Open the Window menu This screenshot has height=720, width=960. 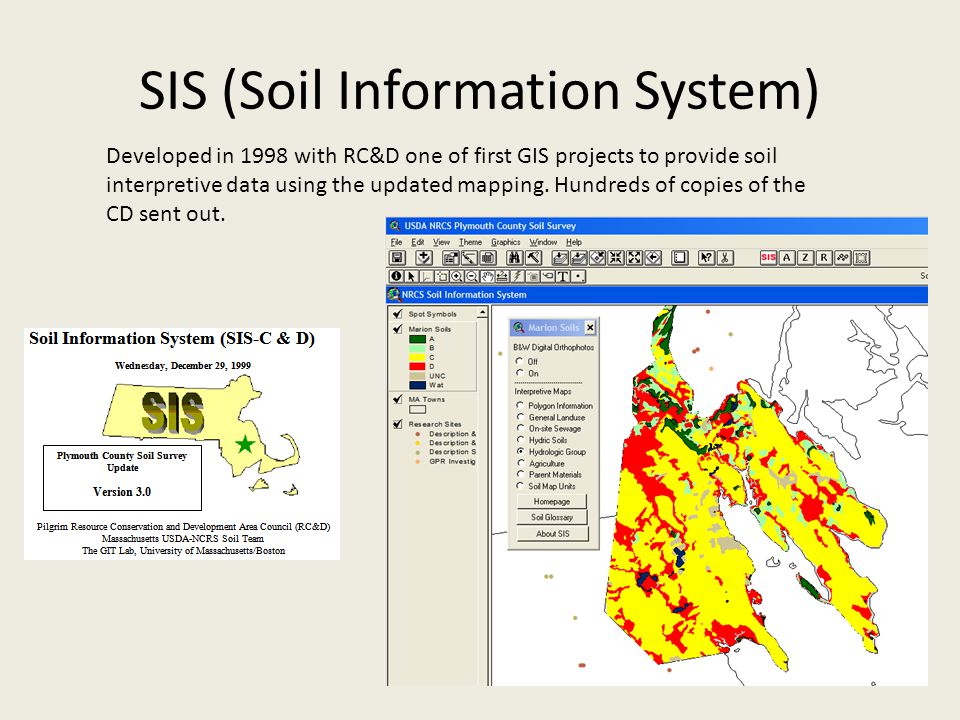coord(543,242)
